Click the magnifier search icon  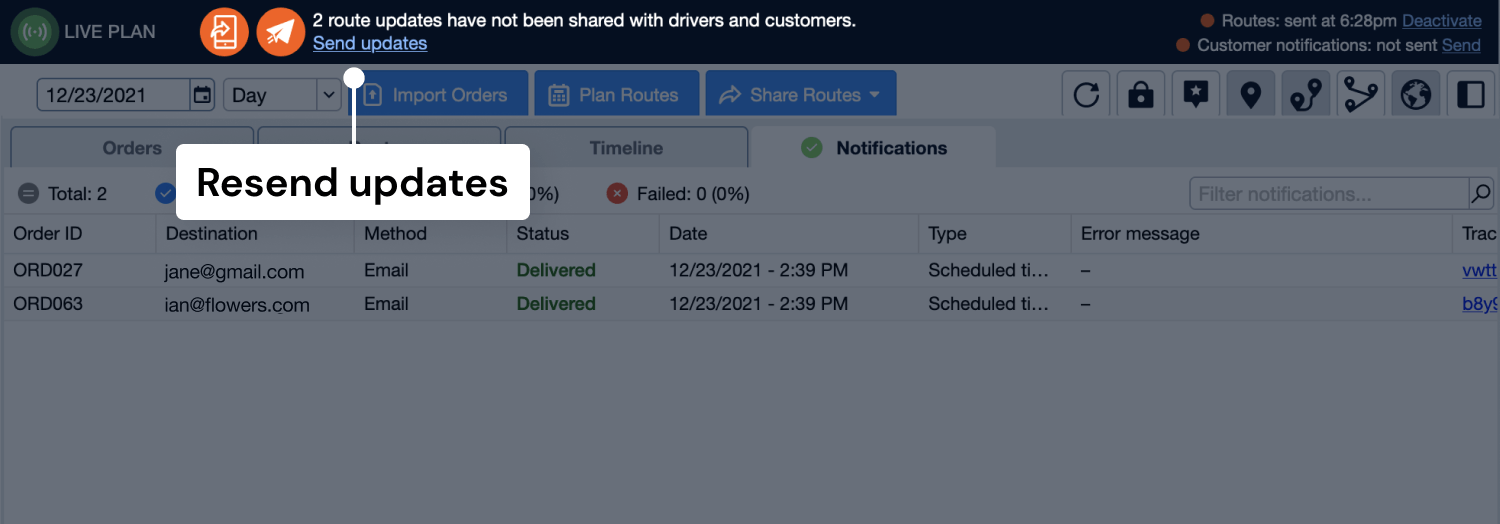pyautogui.click(x=1481, y=194)
